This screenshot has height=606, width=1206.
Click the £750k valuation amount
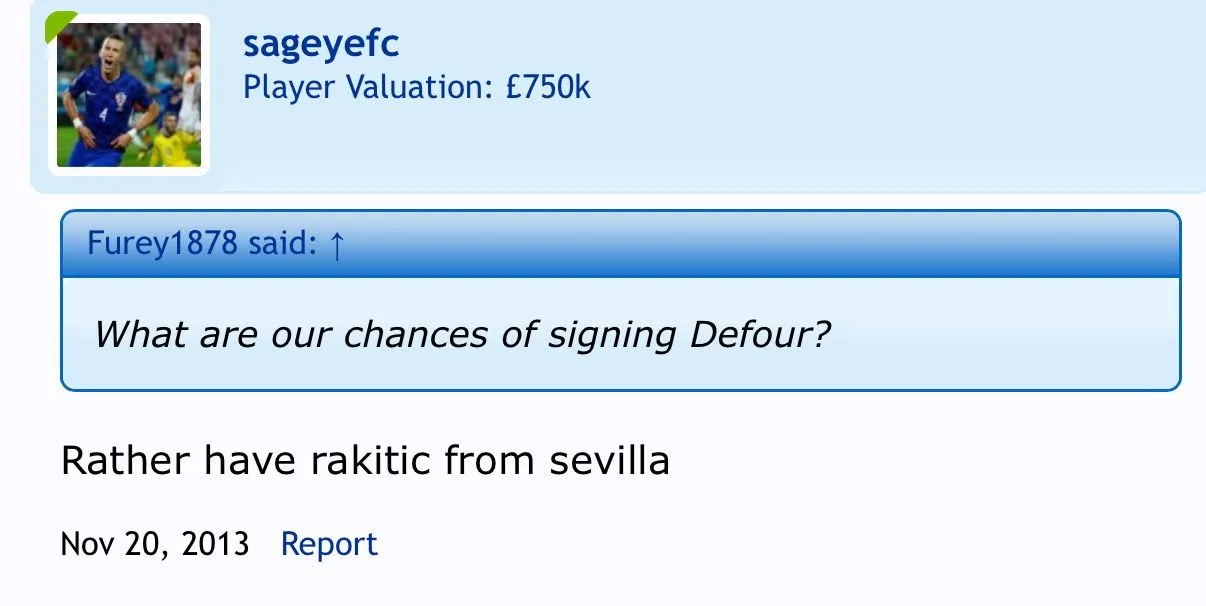548,87
